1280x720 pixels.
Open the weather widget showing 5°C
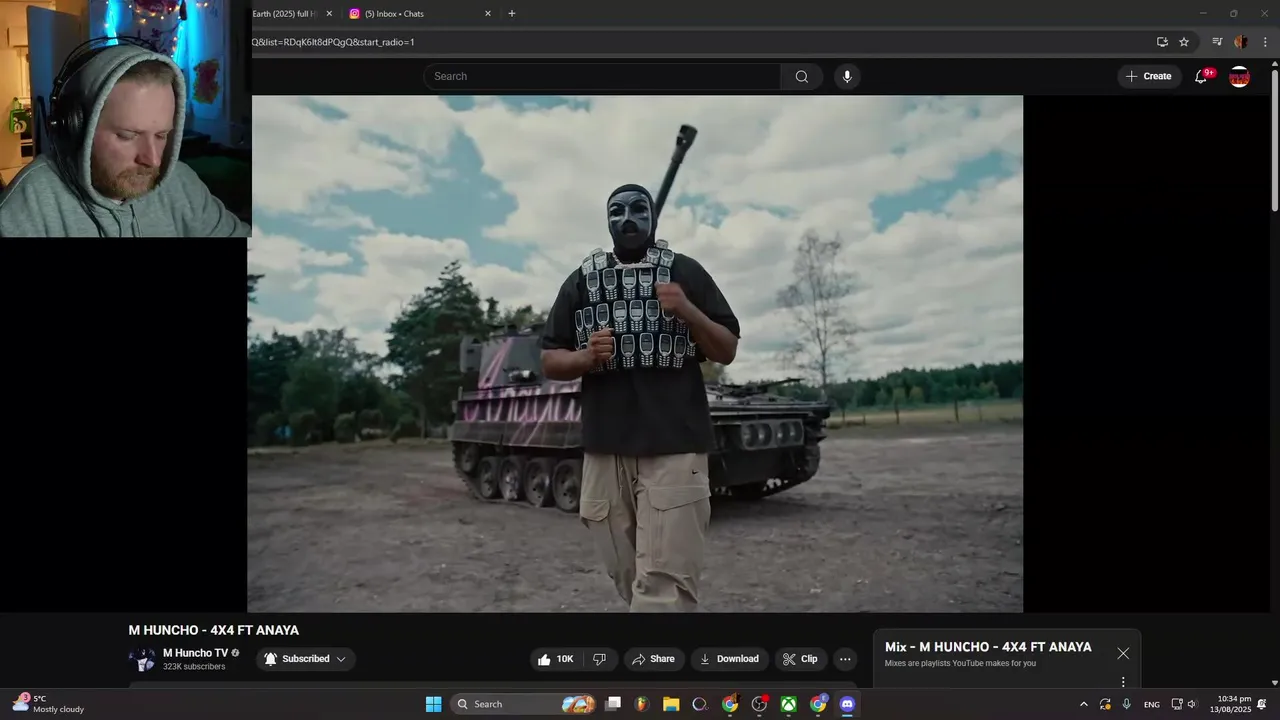pyautogui.click(x=48, y=704)
